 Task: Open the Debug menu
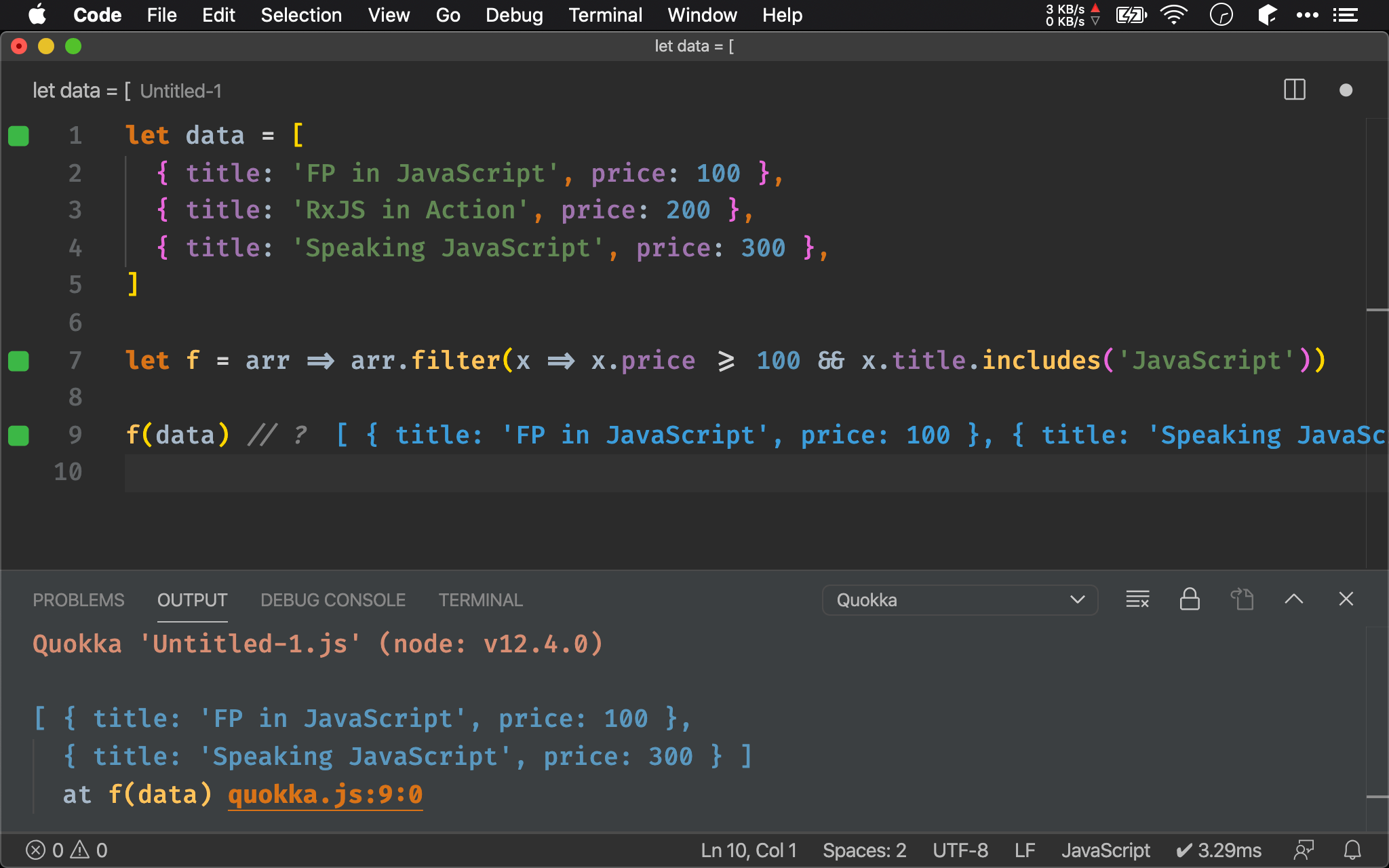click(514, 15)
